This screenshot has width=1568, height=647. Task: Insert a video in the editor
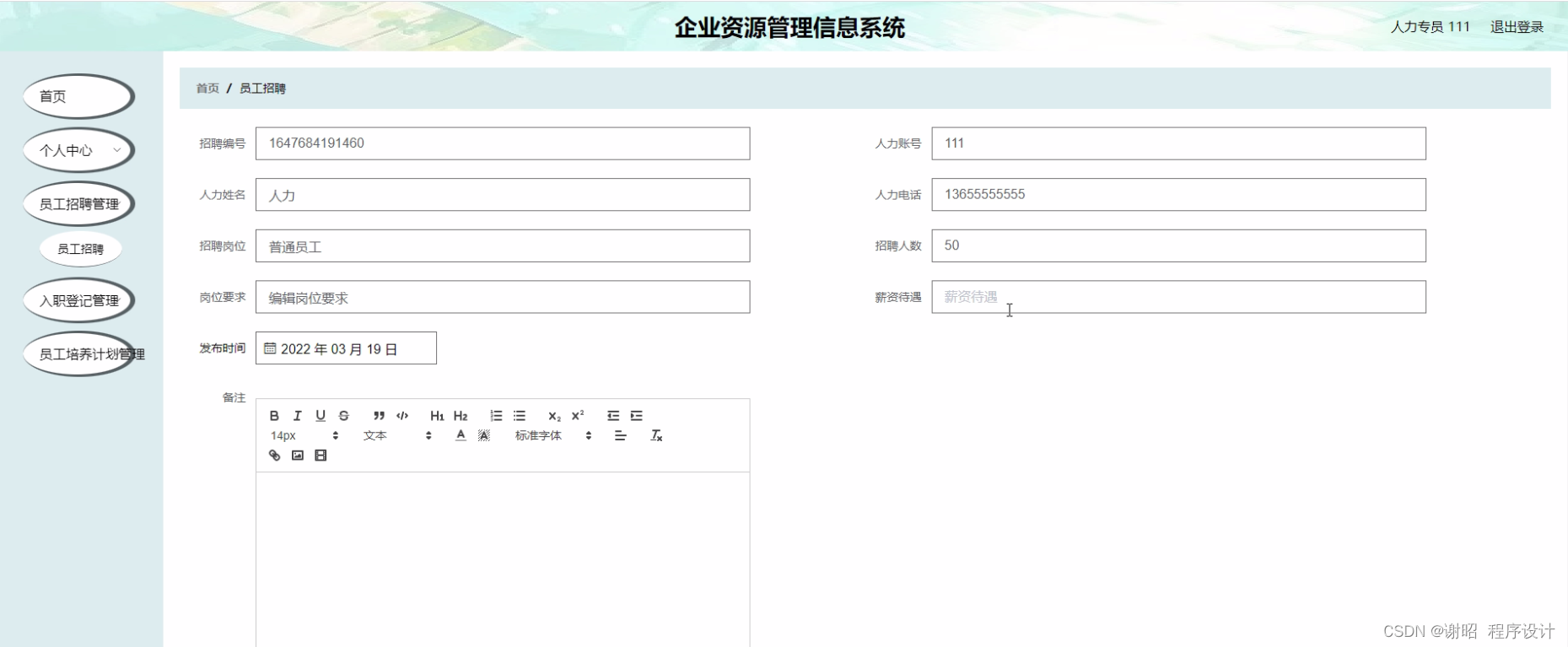coord(321,456)
